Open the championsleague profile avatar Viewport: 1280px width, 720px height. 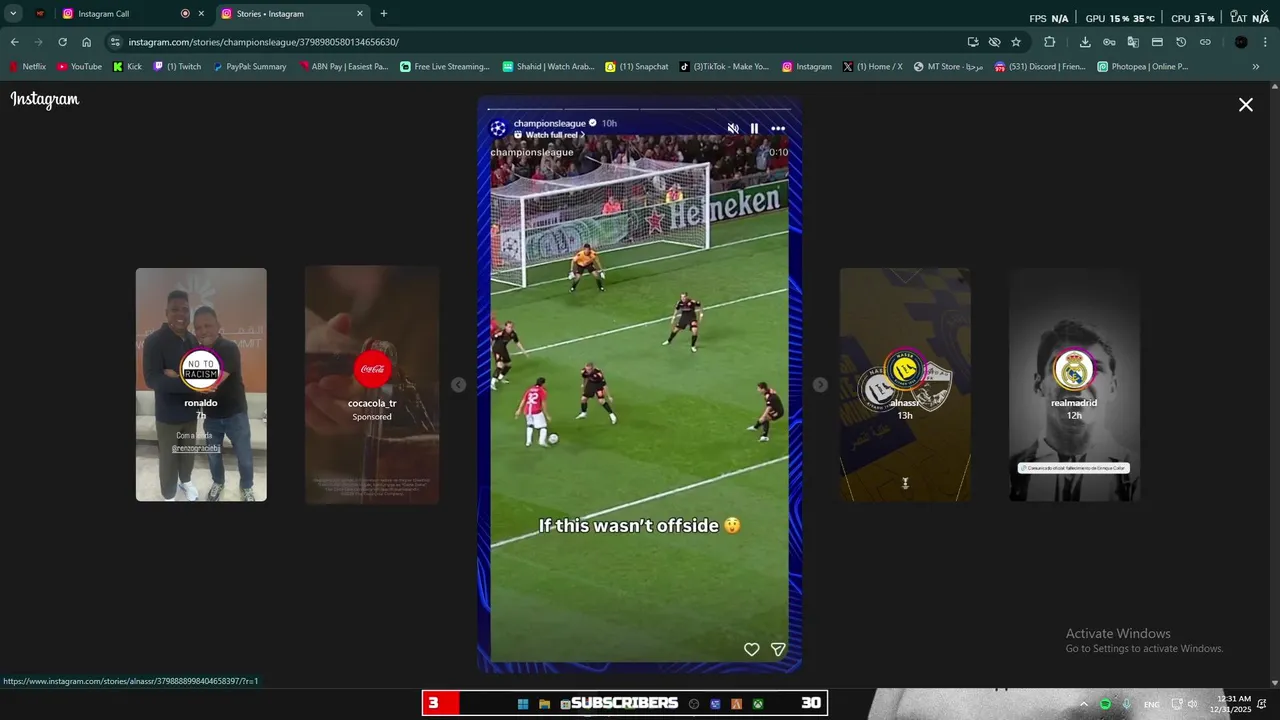point(498,128)
